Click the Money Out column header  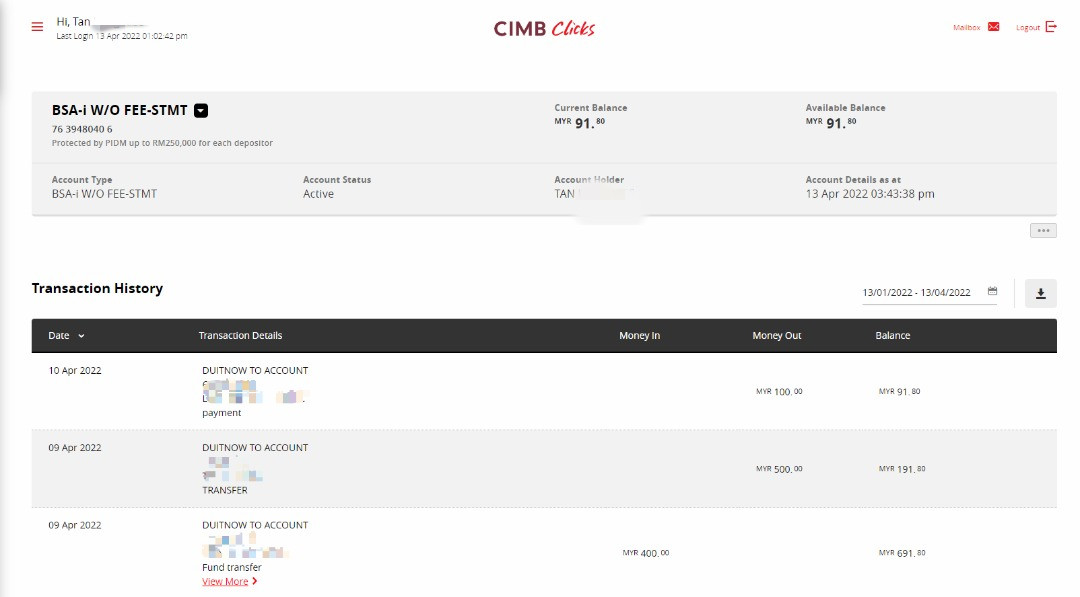[x=777, y=336]
